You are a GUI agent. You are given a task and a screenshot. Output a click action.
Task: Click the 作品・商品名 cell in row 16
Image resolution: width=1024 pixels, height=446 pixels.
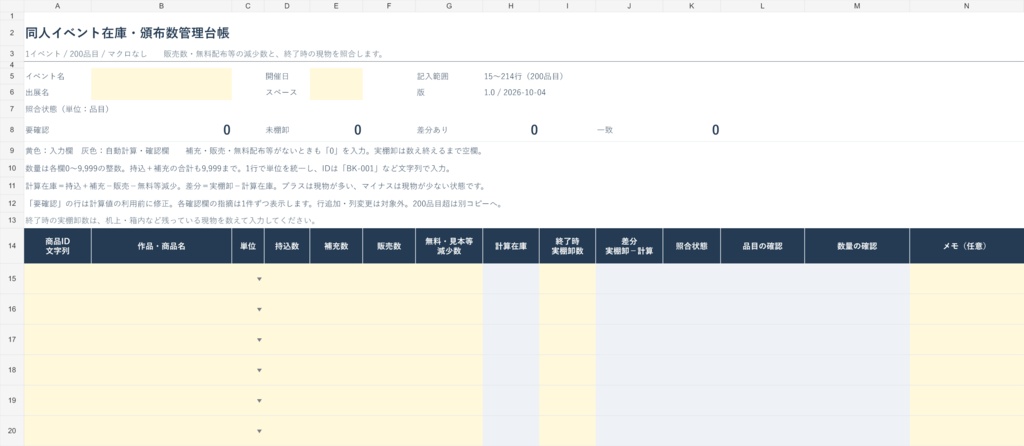(161, 310)
